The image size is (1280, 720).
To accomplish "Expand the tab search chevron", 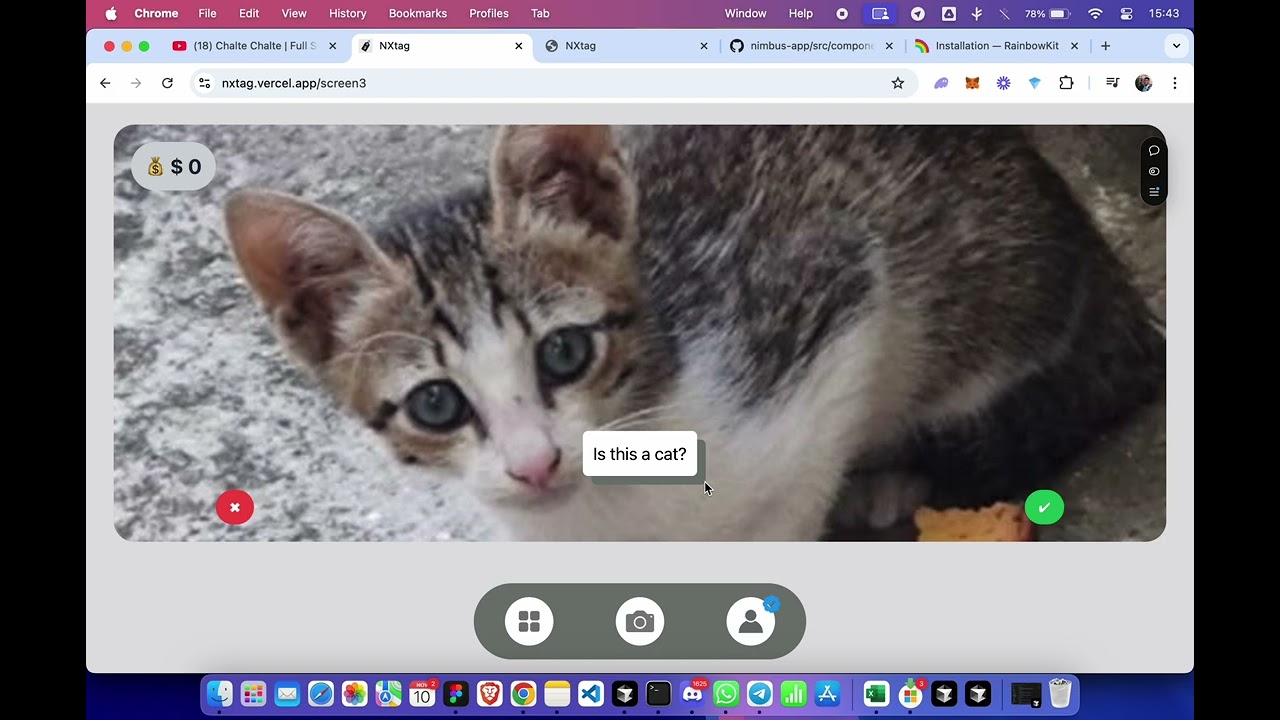I will (x=1176, y=46).
